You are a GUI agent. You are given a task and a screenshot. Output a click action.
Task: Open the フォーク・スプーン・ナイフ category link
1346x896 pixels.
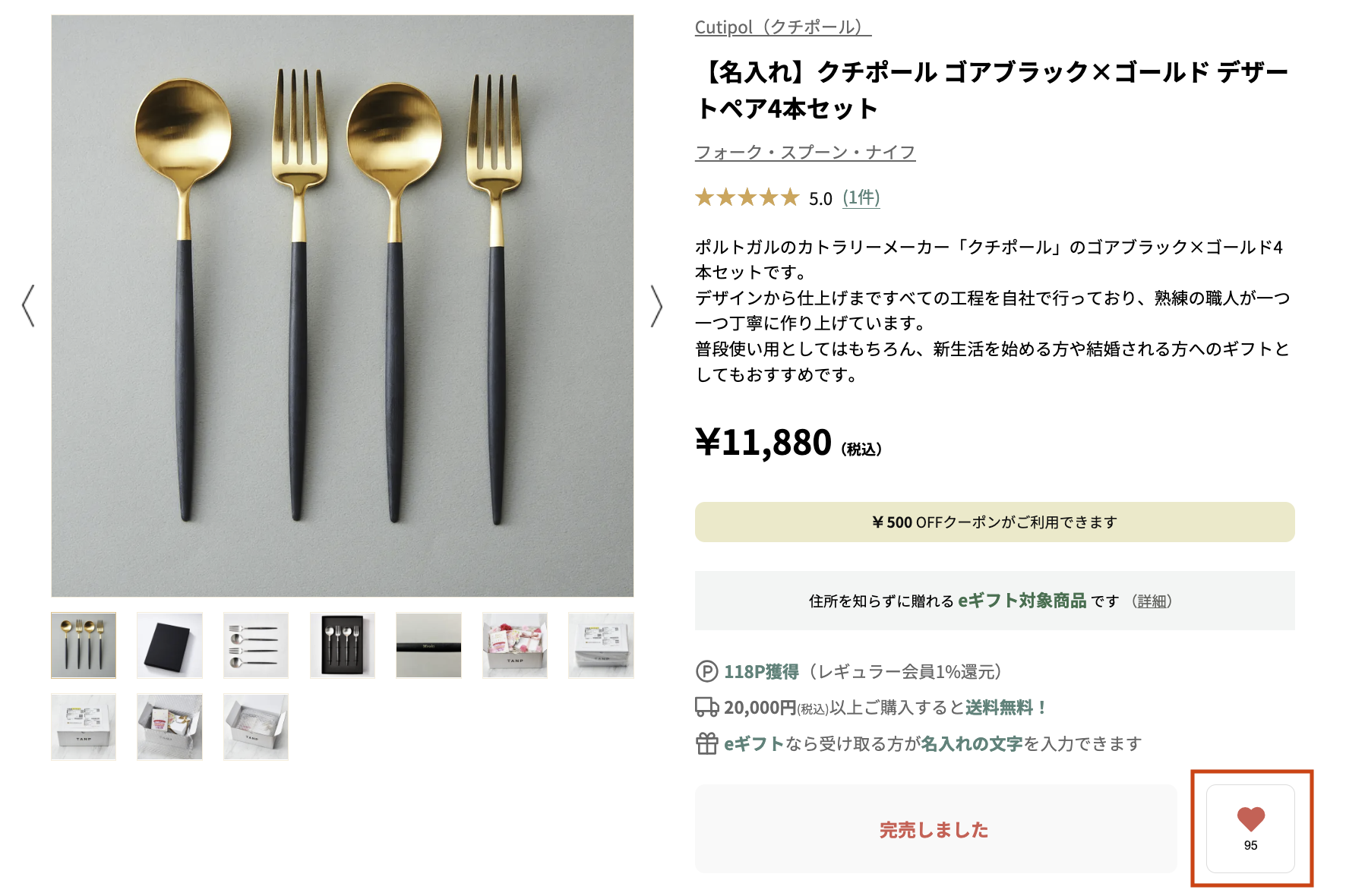tap(804, 152)
